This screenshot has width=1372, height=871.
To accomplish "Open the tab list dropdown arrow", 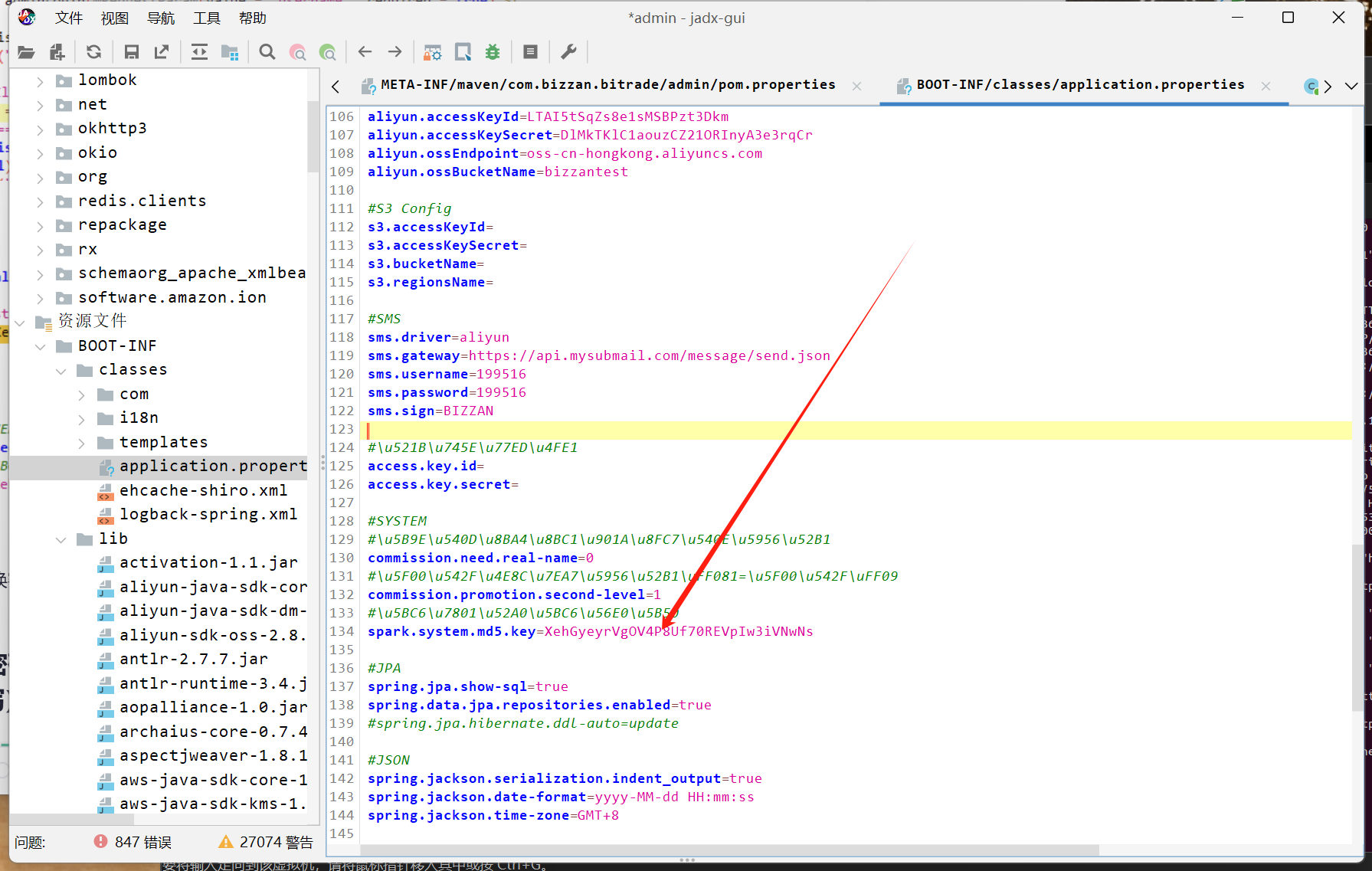I will [1351, 86].
